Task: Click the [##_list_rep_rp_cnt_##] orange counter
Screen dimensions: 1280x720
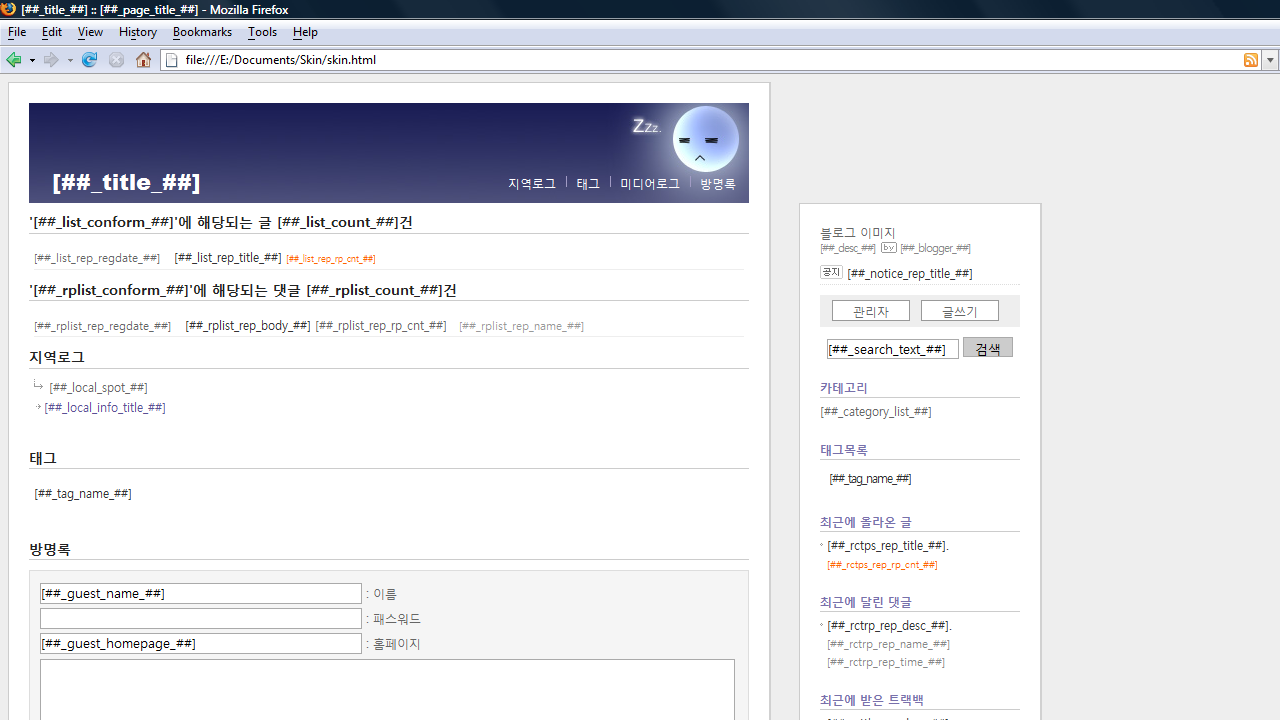Action: pos(331,259)
